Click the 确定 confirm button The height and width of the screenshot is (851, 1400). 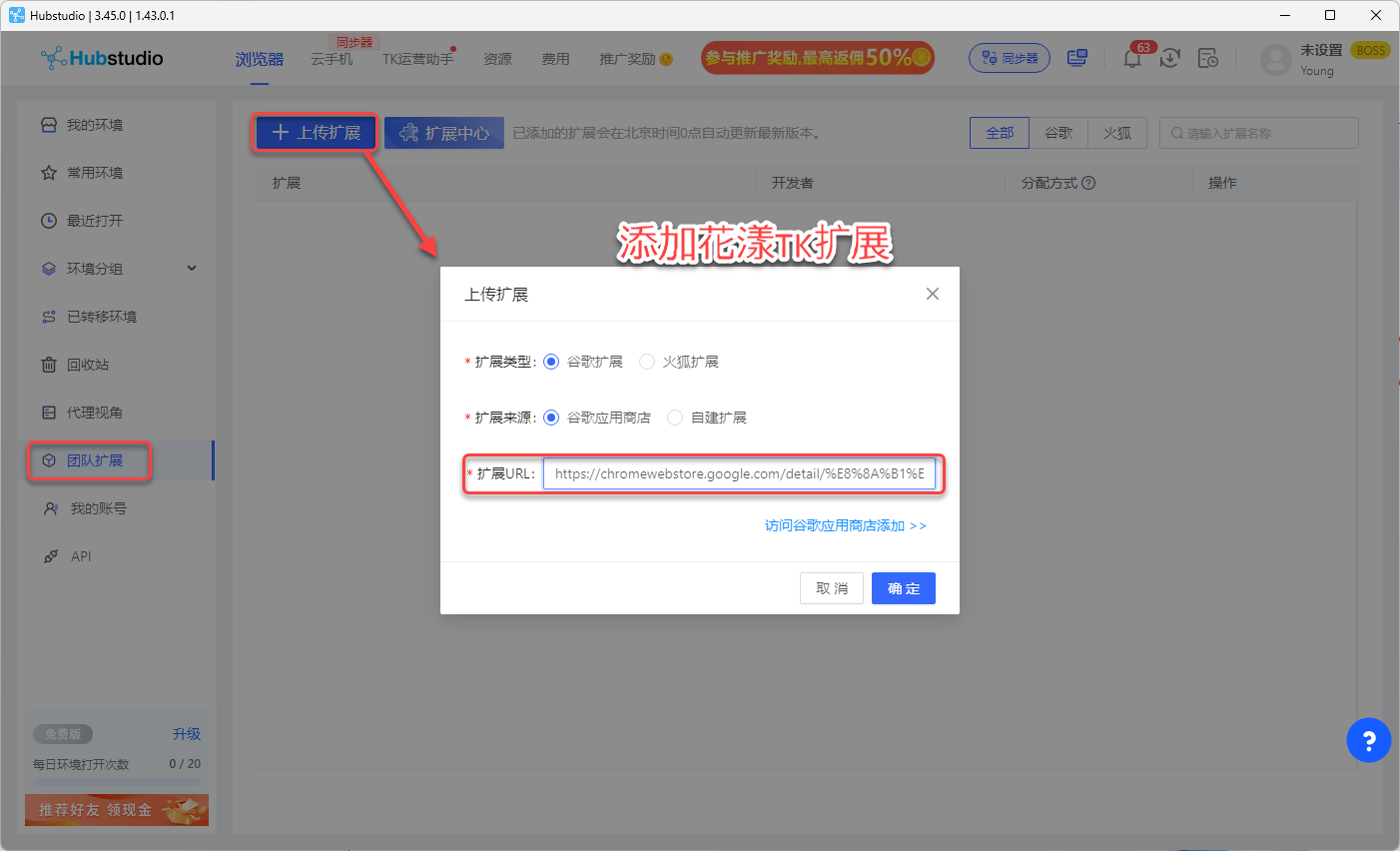(903, 588)
